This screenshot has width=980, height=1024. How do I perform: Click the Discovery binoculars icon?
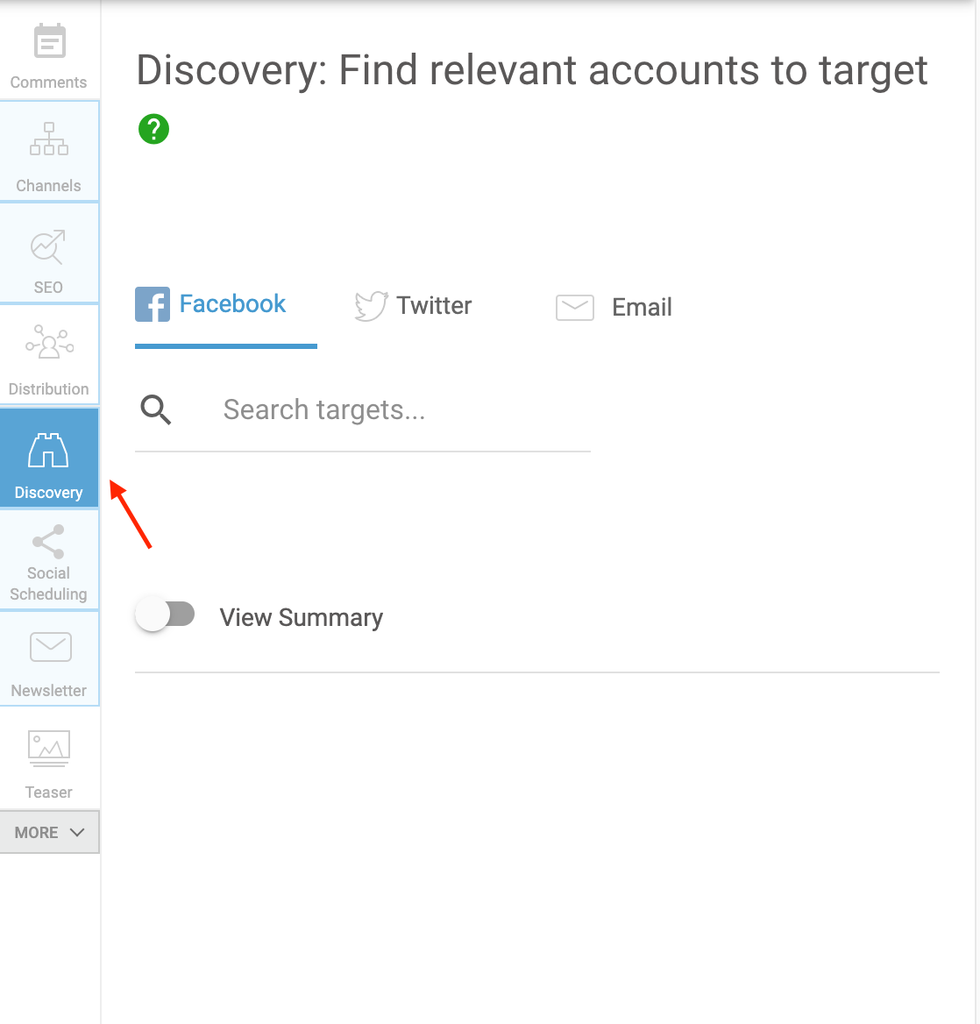pyautogui.click(x=48, y=452)
